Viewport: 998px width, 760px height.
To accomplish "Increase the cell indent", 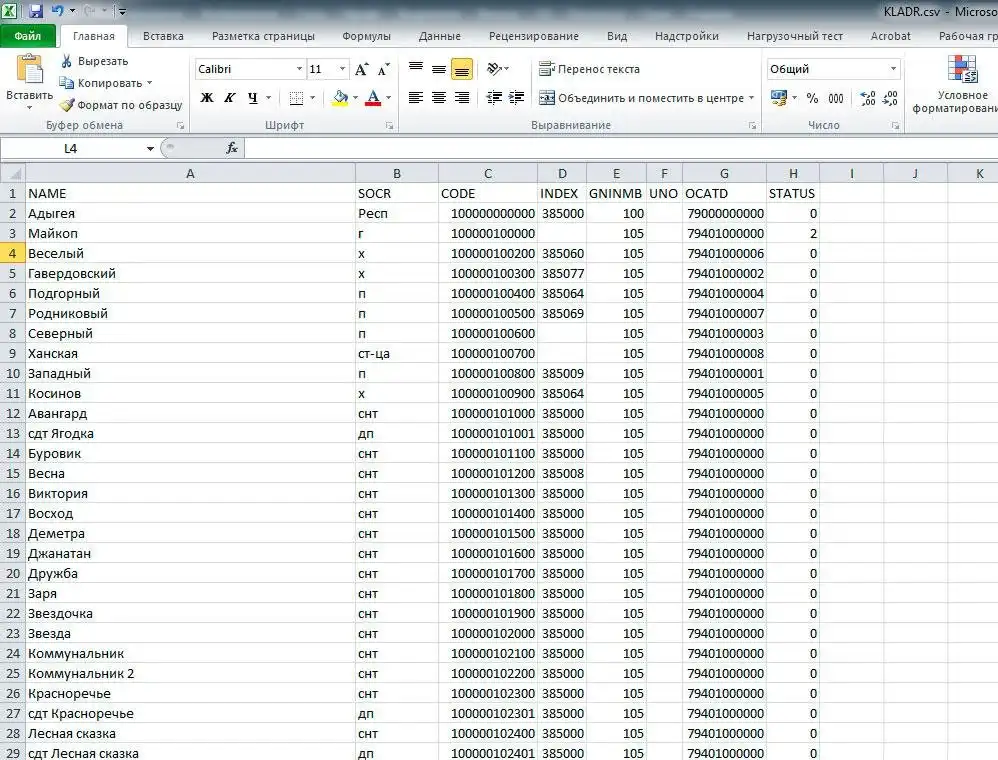I will click(517, 97).
